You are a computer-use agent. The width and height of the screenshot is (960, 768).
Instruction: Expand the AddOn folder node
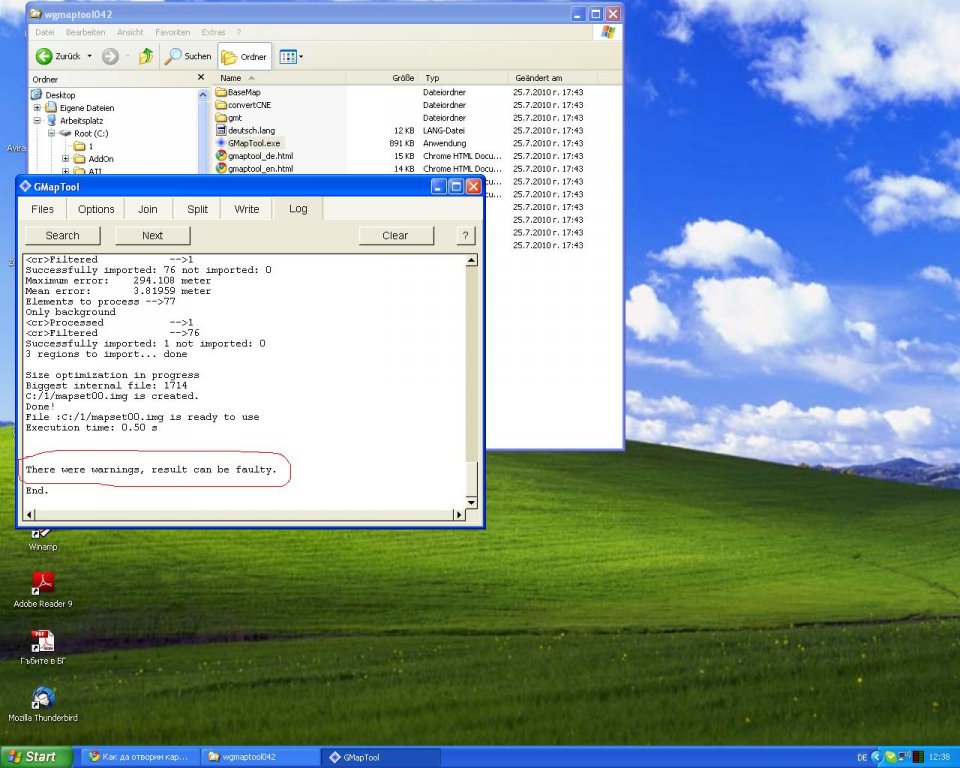coord(65,158)
